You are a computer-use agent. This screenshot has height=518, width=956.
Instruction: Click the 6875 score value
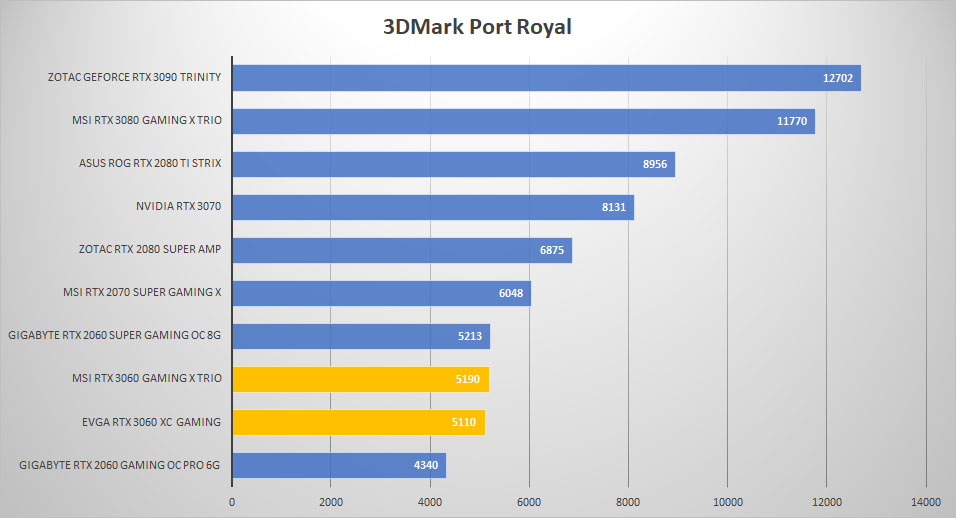click(552, 250)
